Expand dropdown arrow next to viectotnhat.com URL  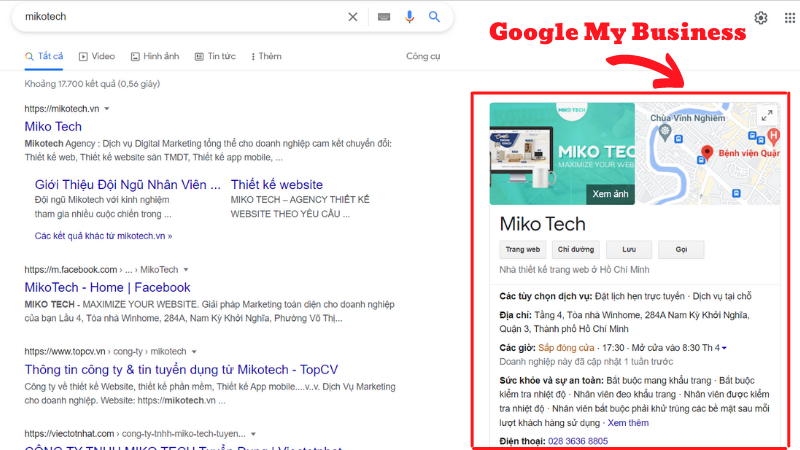click(x=253, y=434)
